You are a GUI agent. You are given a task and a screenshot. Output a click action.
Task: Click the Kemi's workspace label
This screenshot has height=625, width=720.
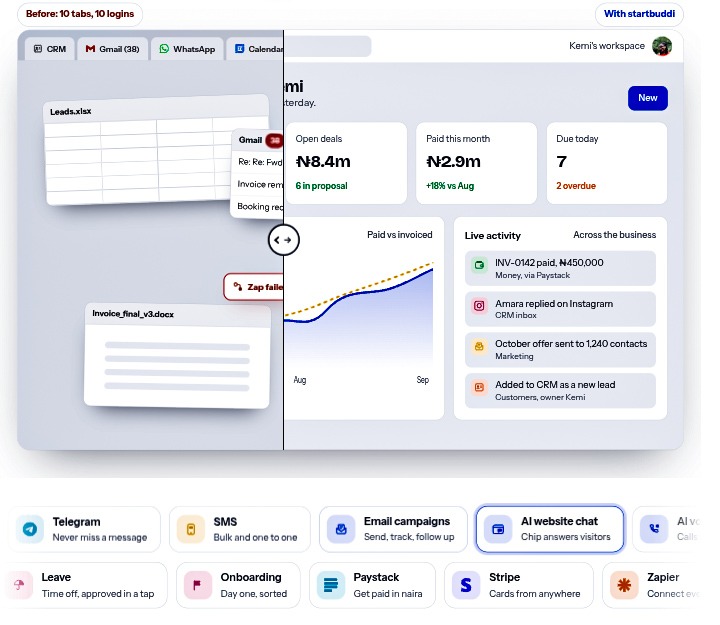click(x=607, y=46)
